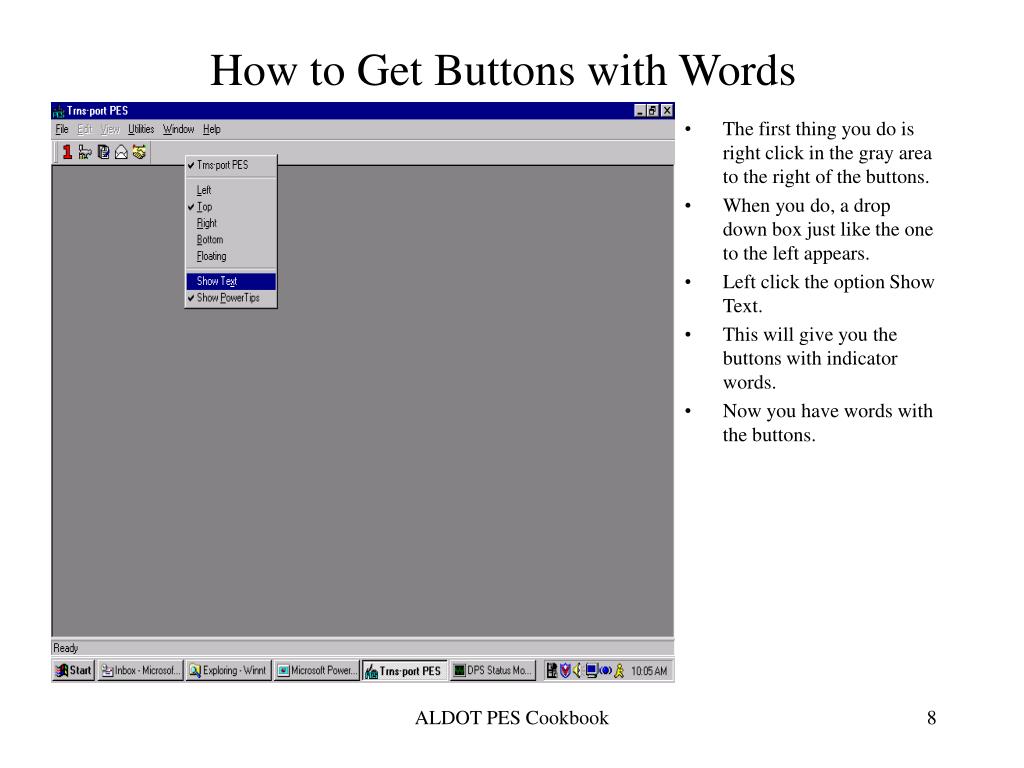Click the greyed-out Edit menu
The width and height of the screenshot is (1024, 768).
click(85, 129)
